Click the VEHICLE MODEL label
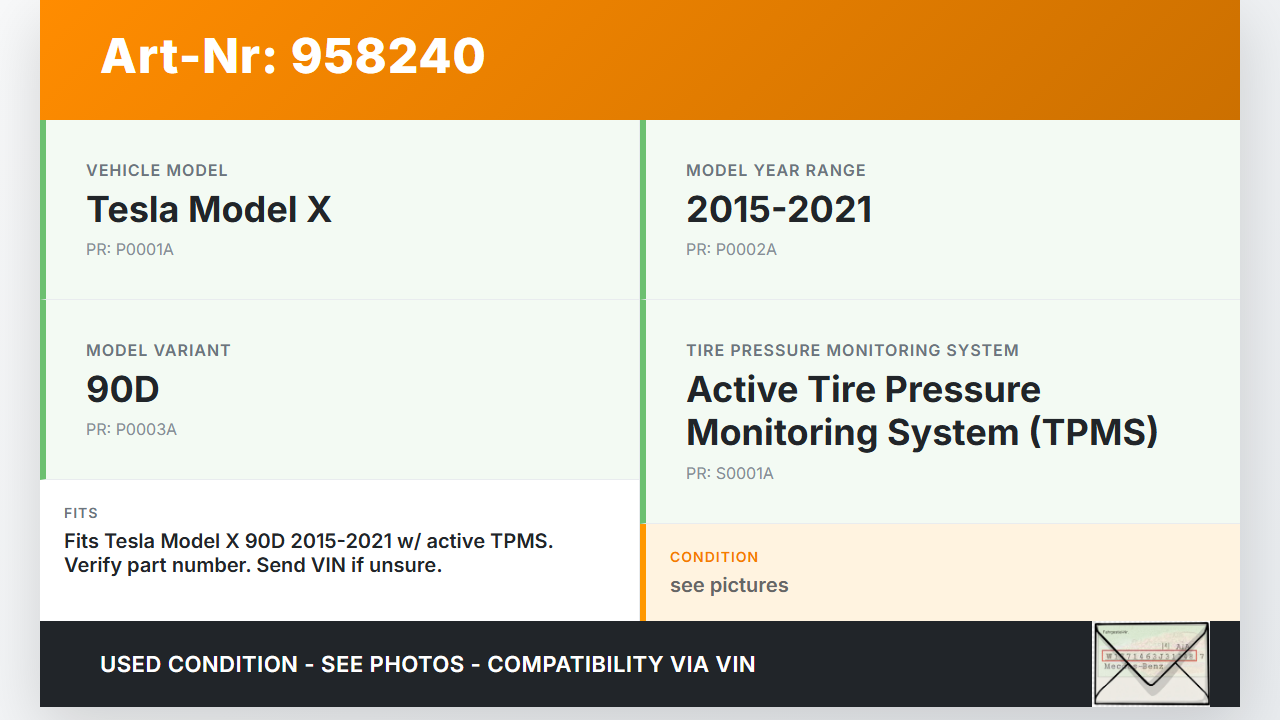Screen dimensions: 1280x720 pos(157,171)
